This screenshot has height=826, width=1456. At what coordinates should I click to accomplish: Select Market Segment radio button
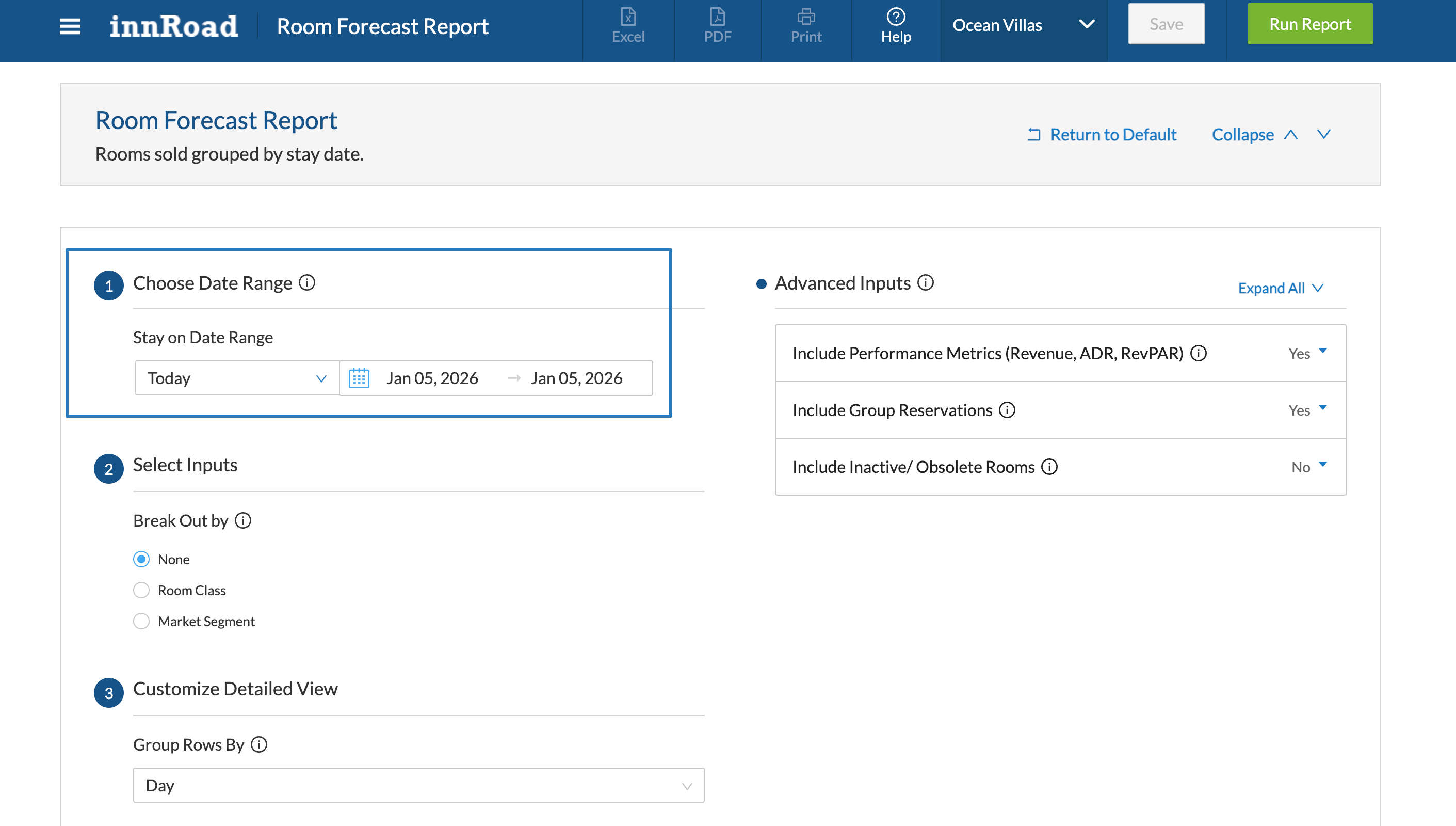(141, 621)
